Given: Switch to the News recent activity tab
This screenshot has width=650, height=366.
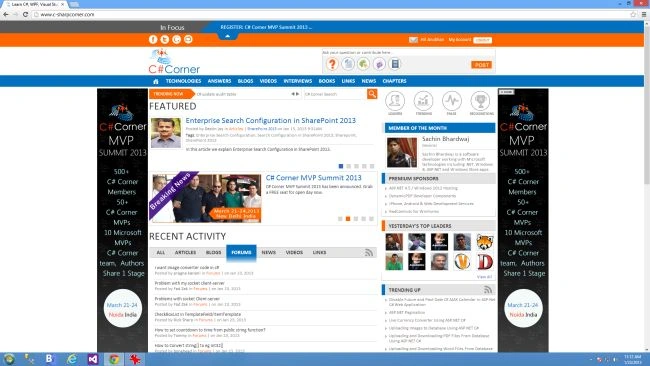Looking at the screenshot, I should (x=269, y=252).
